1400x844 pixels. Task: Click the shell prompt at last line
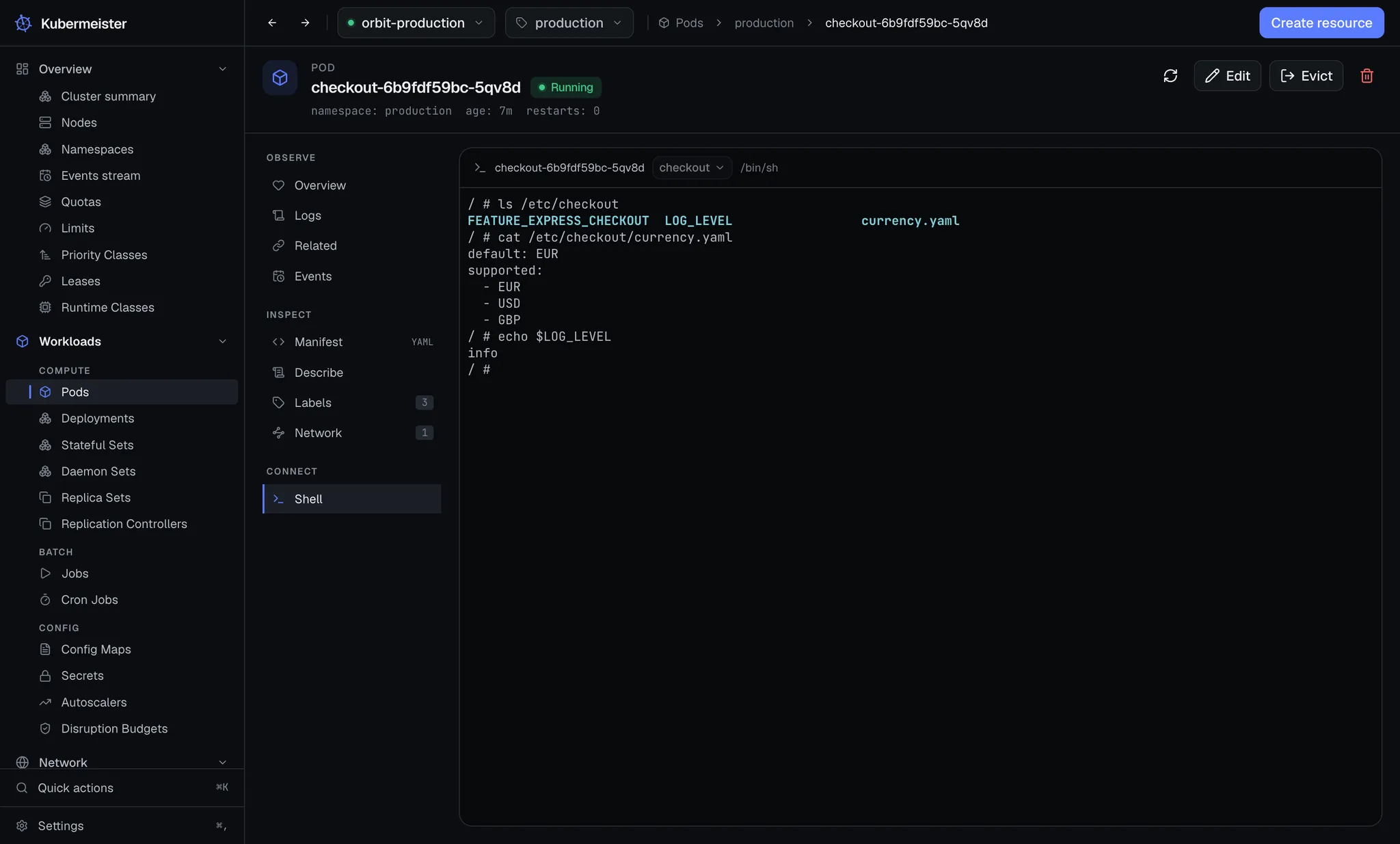(479, 369)
